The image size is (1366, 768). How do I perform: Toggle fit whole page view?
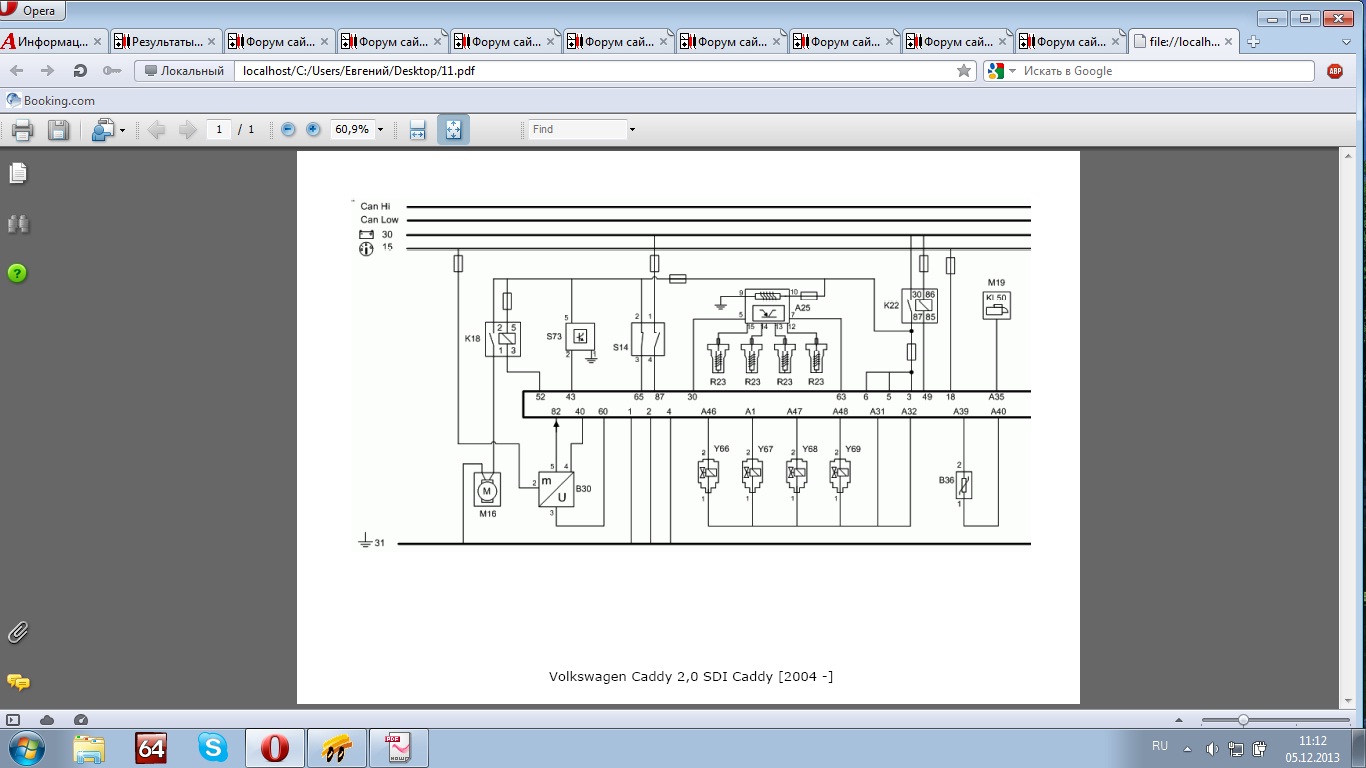[453, 129]
